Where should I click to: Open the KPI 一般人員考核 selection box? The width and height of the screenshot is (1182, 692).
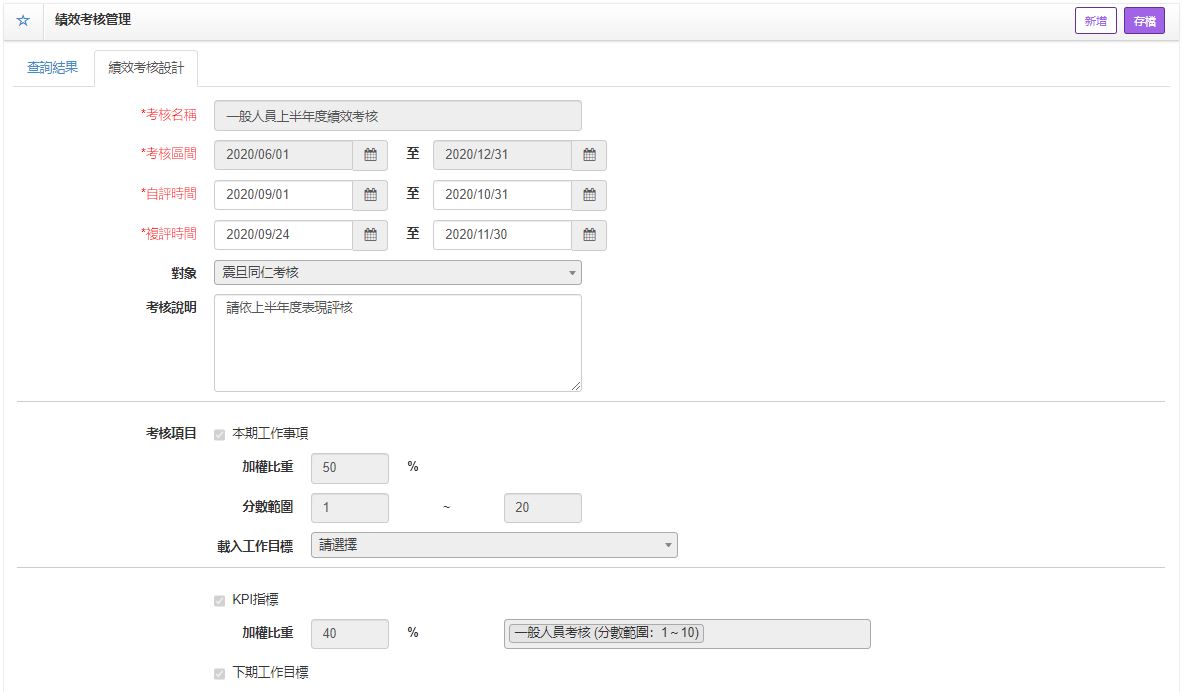pyautogui.click(x=687, y=634)
